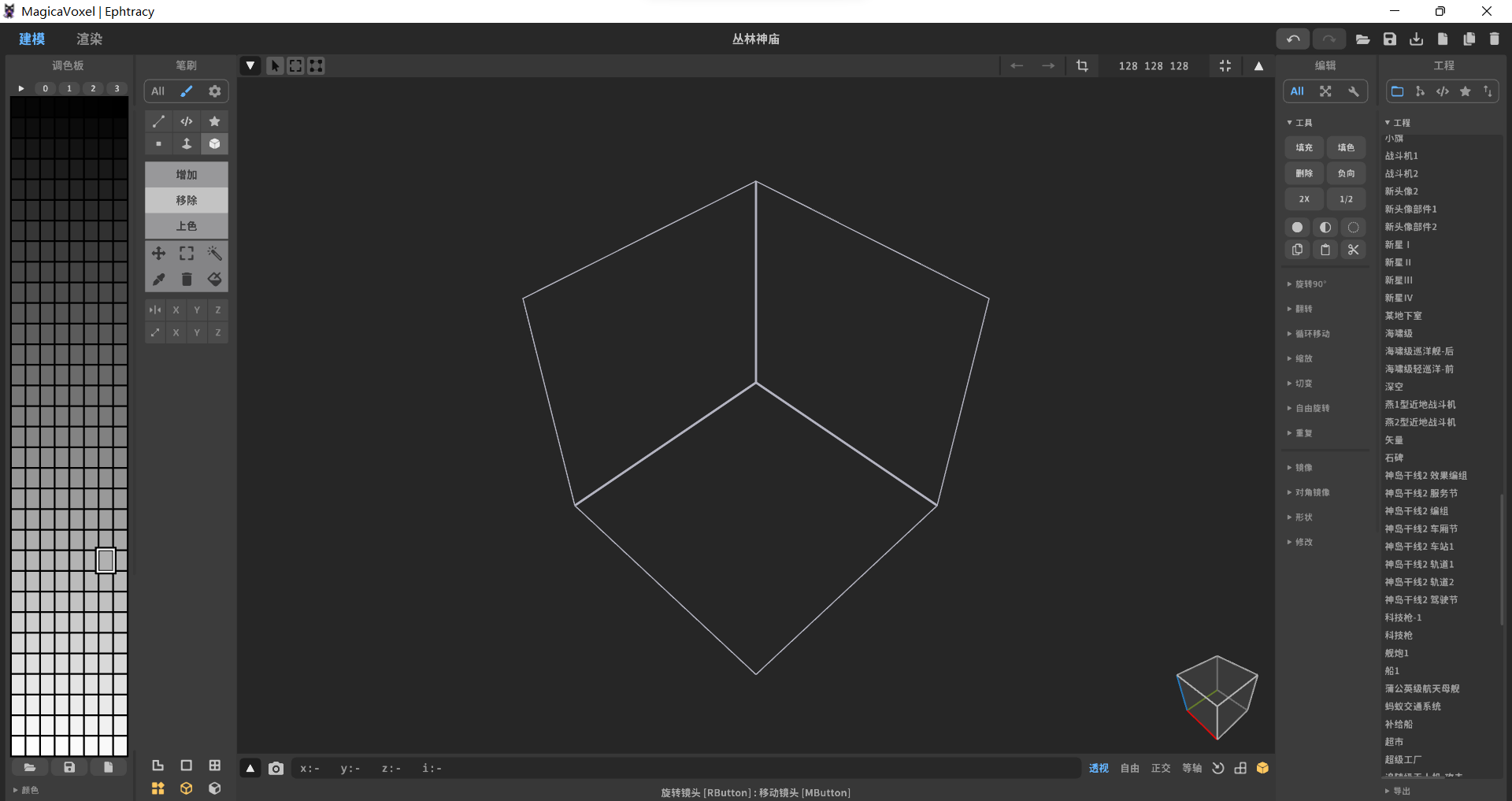Take a screenshot with the camera icon
The height and width of the screenshot is (801, 1512).
pyautogui.click(x=276, y=769)
